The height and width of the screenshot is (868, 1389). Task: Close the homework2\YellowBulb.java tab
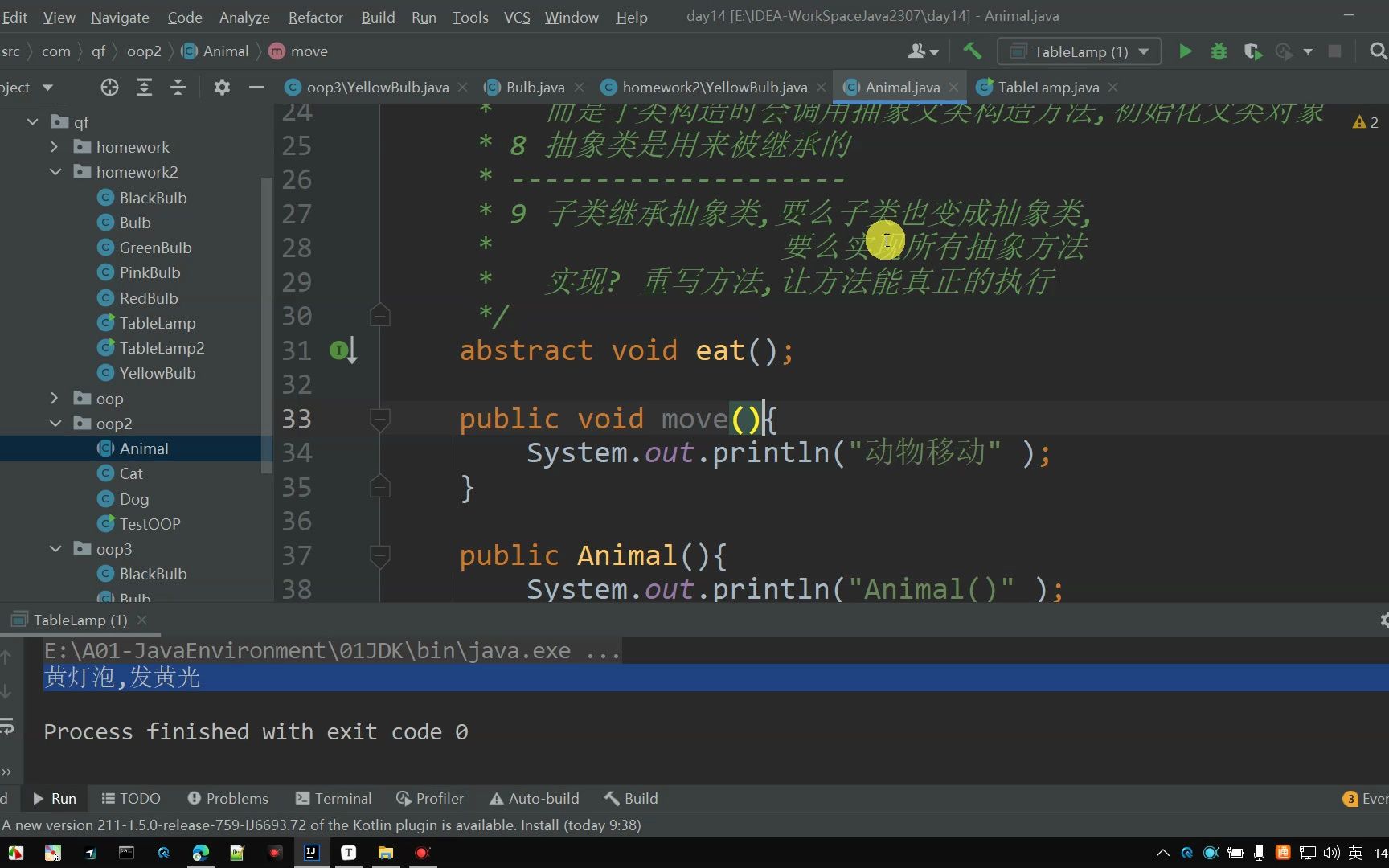coord(821,88)
